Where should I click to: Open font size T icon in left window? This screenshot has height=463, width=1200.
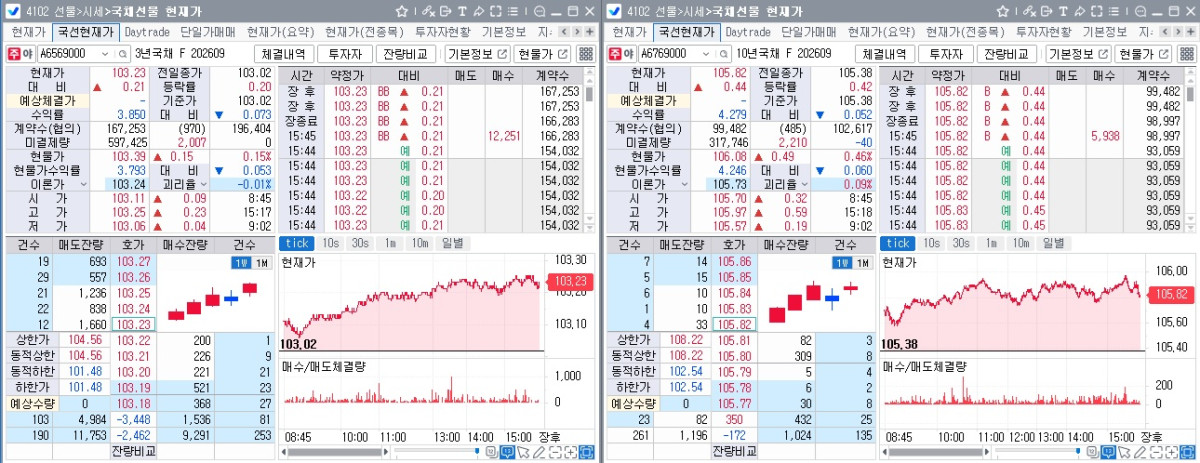(462, 11)
